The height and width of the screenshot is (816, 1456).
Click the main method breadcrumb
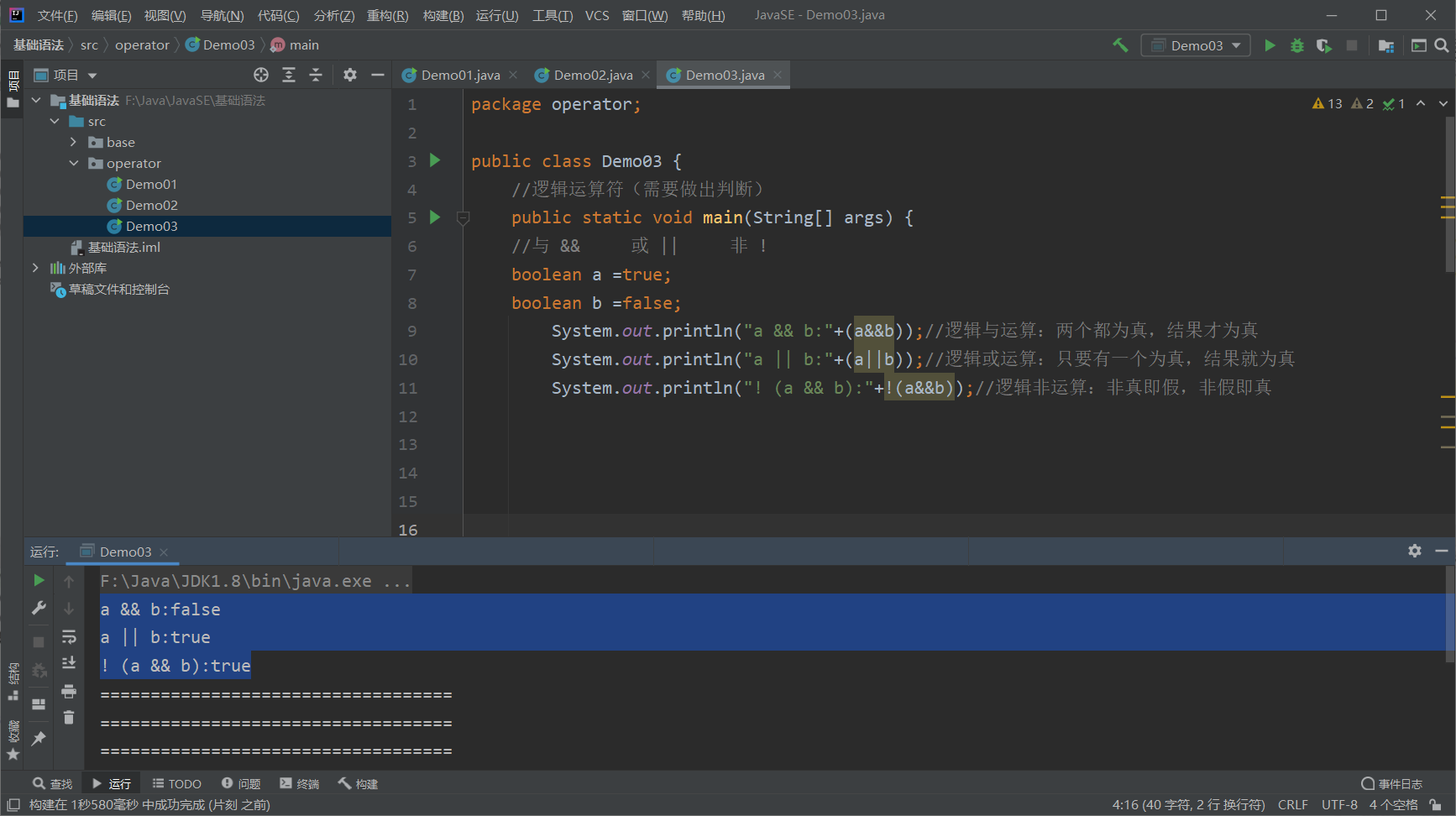click(295, 45)
